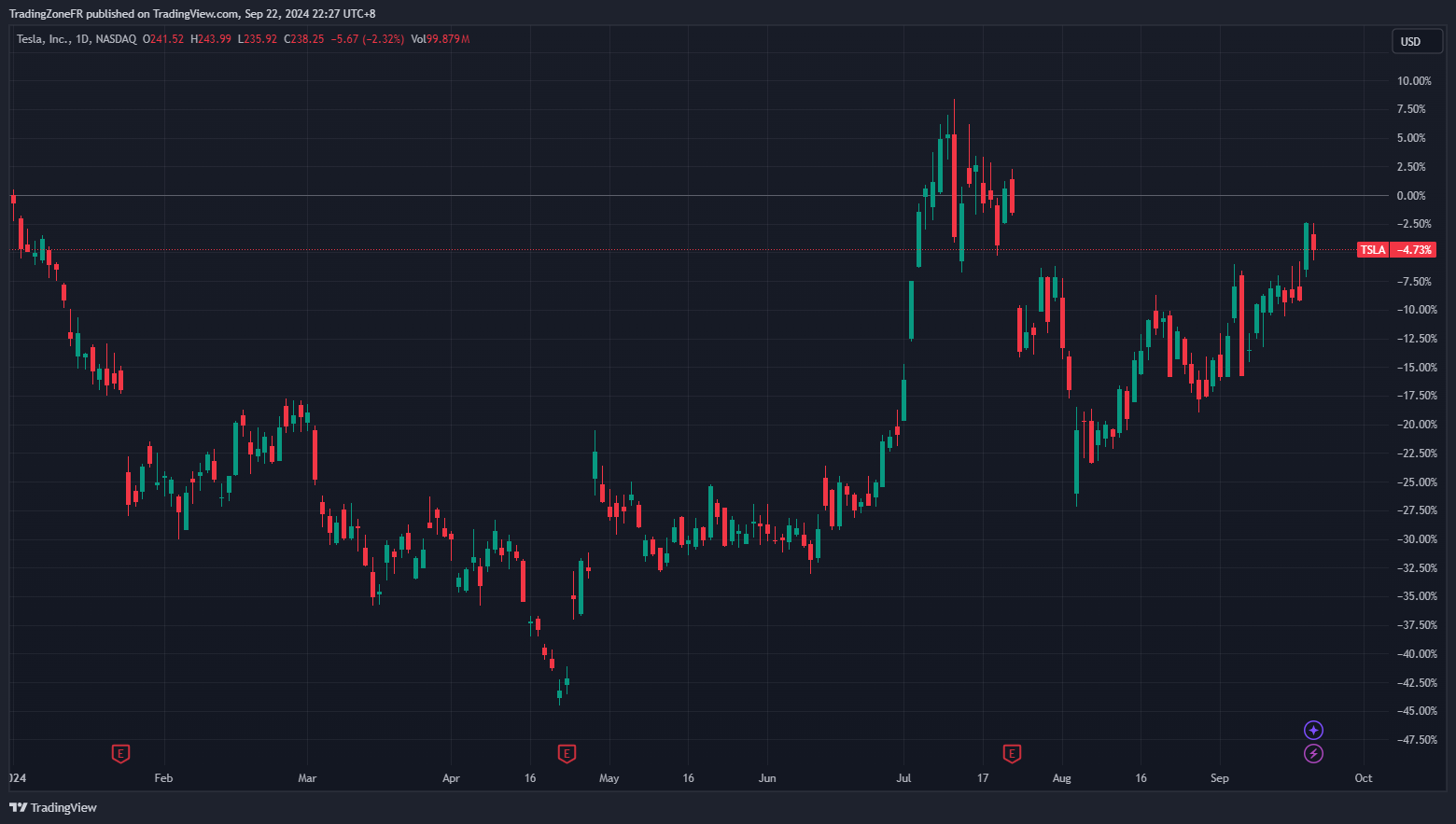The width and height of the screenshot is (1456, 824).
Task: Click the 10.00% price scale label
Action: tap(1414, 81)
